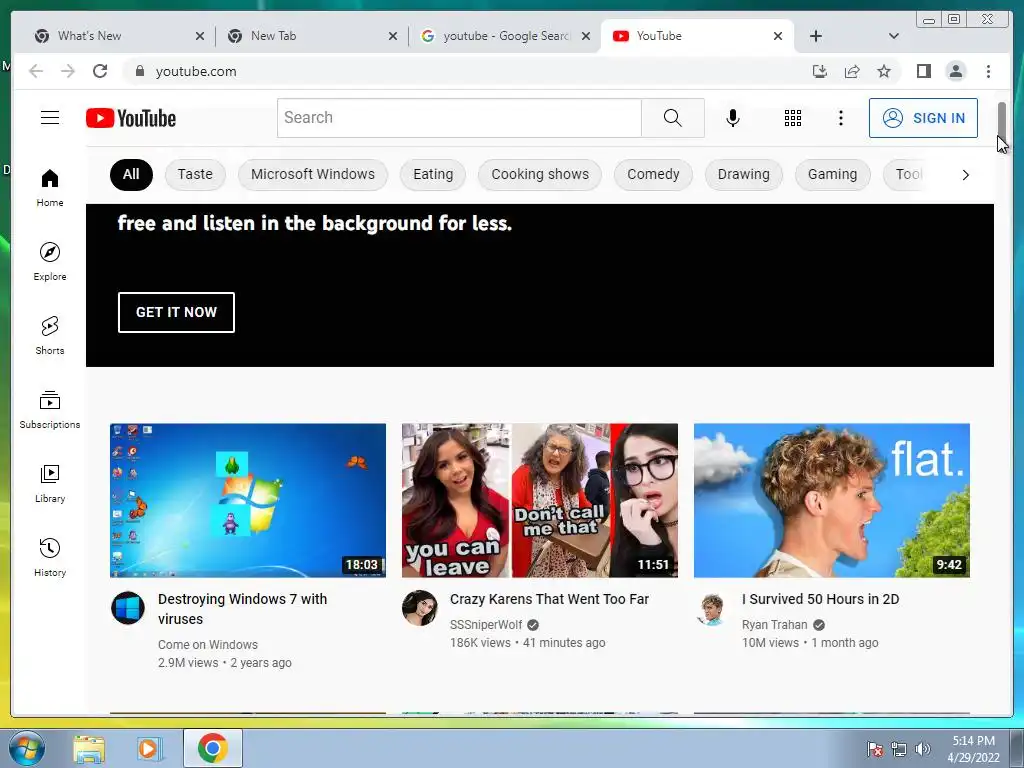Select the All category chip
Screen dimensions: 1024x768
pos(131,174)
